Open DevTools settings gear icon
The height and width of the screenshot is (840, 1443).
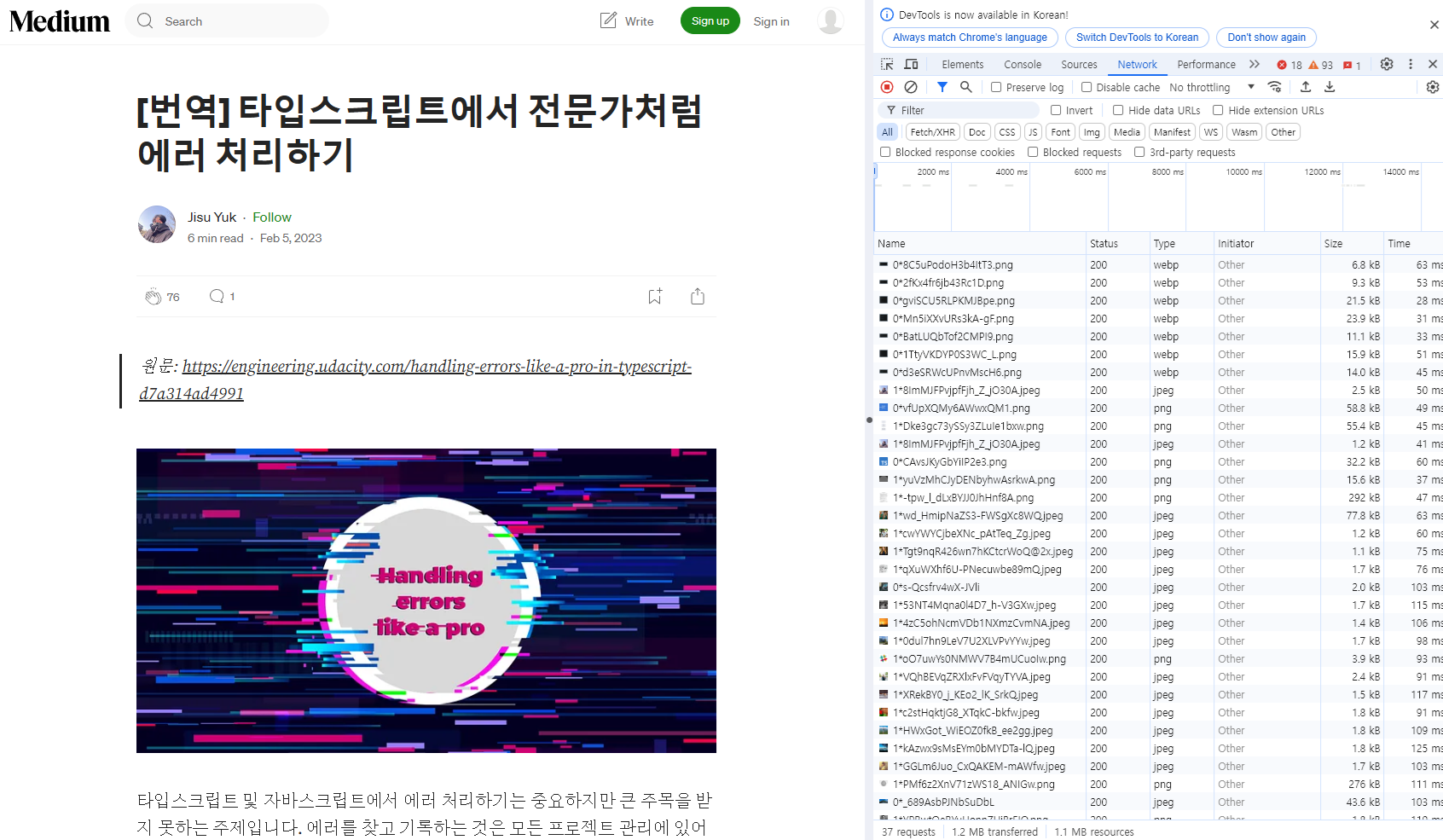coord(1387,64)
